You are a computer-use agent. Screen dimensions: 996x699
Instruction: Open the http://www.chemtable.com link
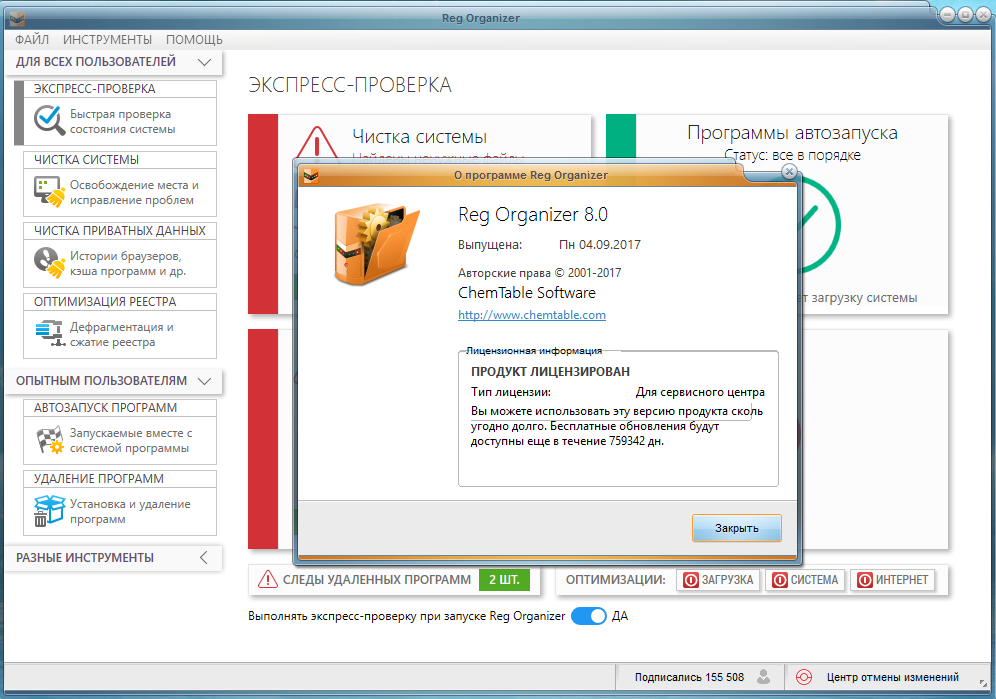tap(532, 315)
